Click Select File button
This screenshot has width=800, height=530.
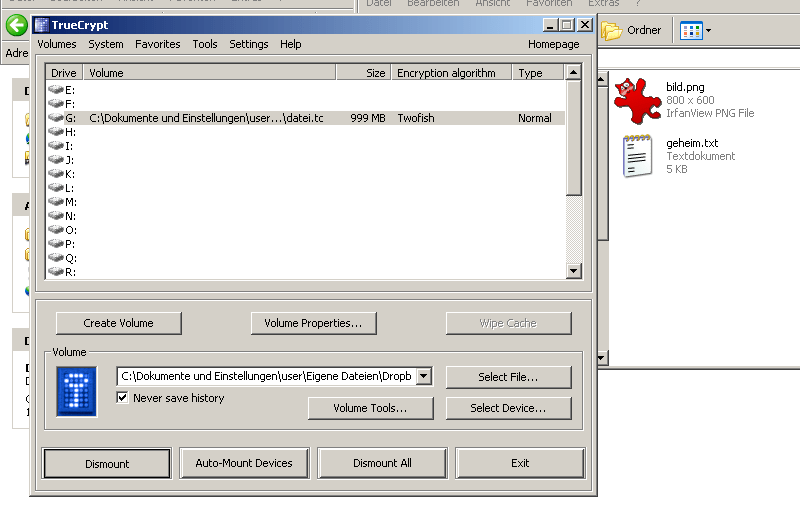coord(508,377)
